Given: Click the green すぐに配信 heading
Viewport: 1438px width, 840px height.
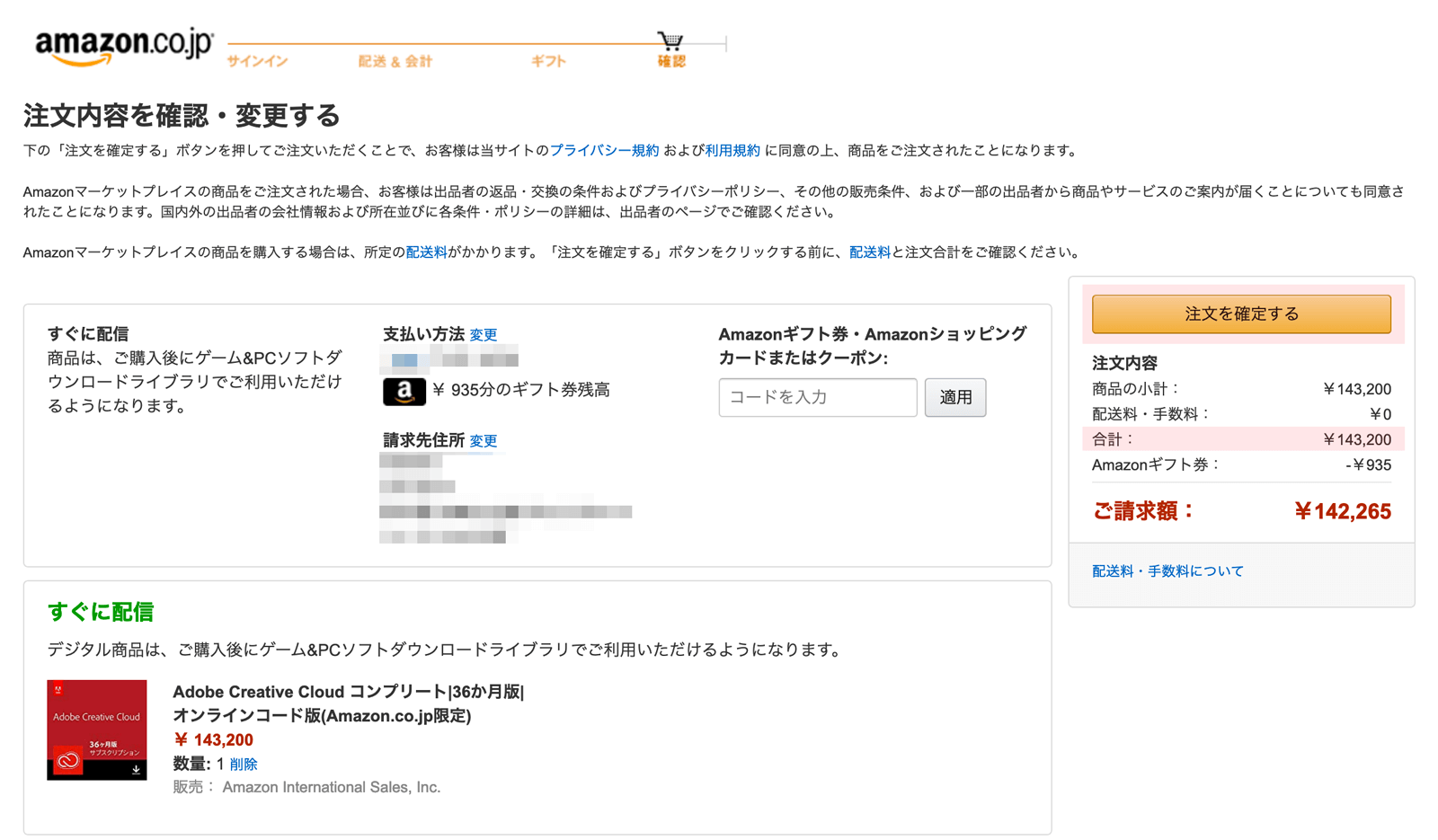Looking at the screenshot, I should 101,612.
